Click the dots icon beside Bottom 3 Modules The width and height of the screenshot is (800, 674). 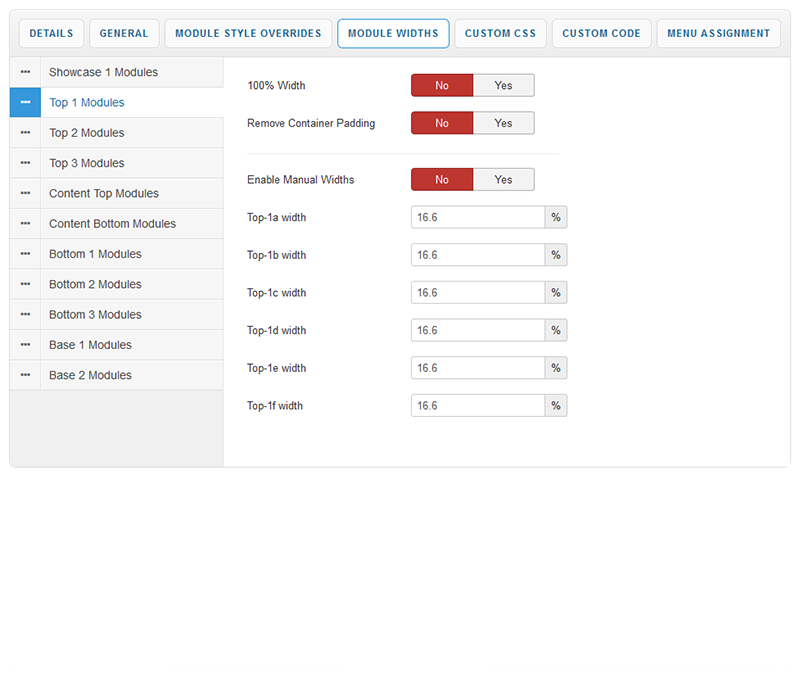(x=25, y=314)
